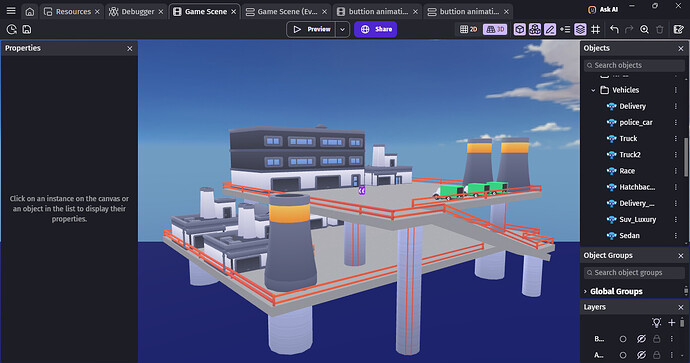The width and height of the screenshot is (690, 363).
Task: Open layer B options menu
Action: point(672,339)
